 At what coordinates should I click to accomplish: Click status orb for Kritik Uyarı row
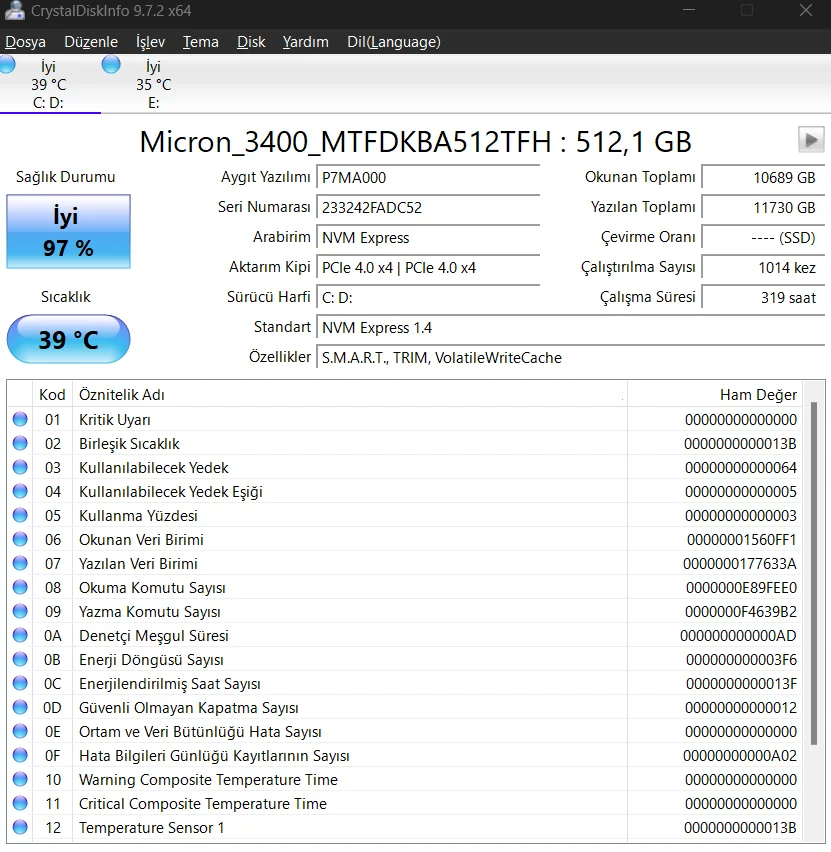[x=20, y=420]
